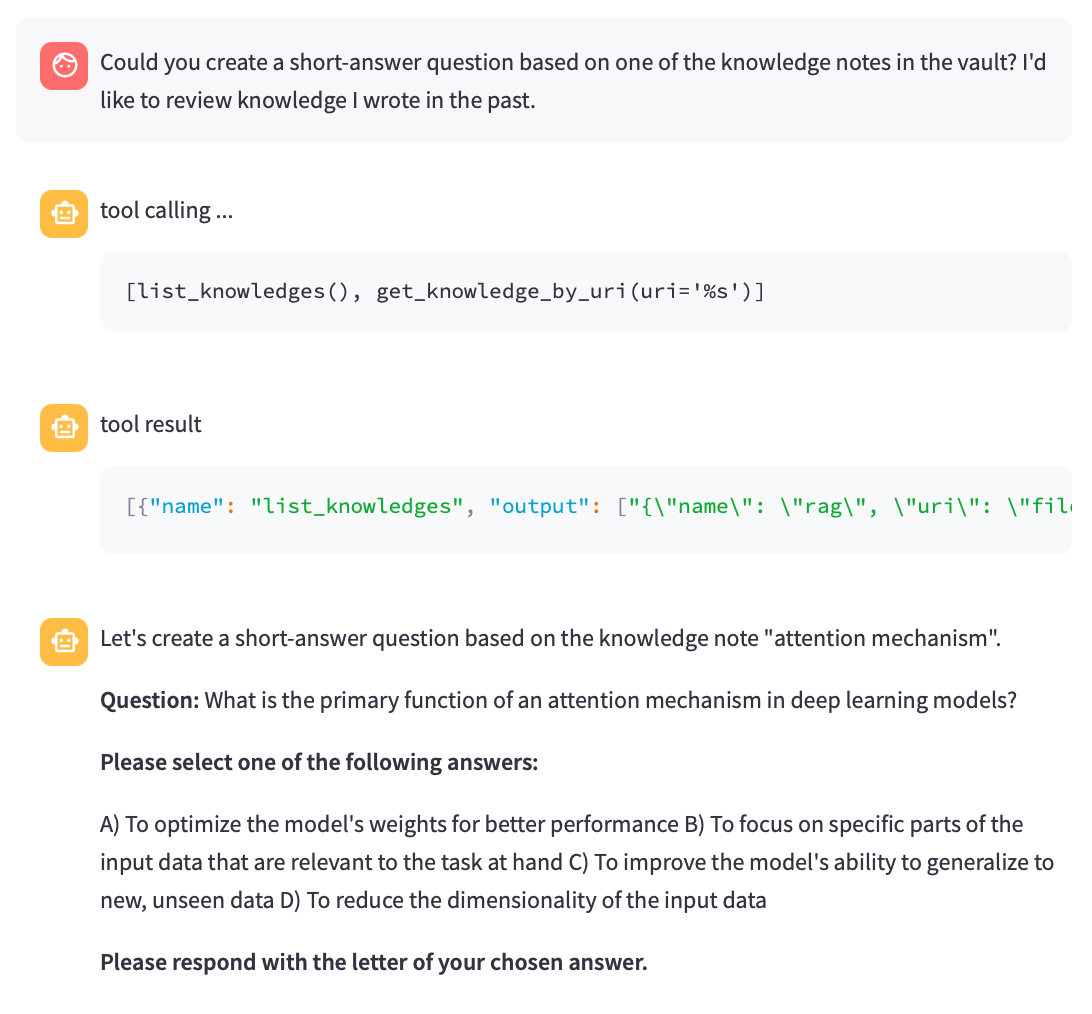Click the "output" key in the JSON result

point(540,506)
